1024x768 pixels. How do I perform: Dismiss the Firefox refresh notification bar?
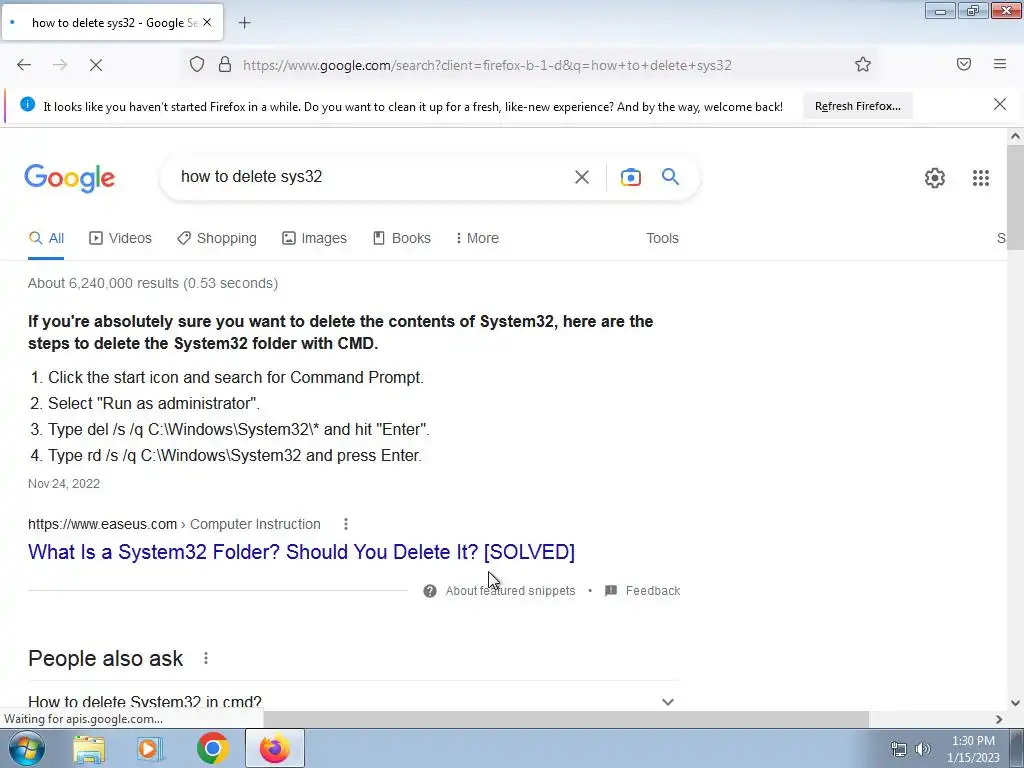[1000, 104]
